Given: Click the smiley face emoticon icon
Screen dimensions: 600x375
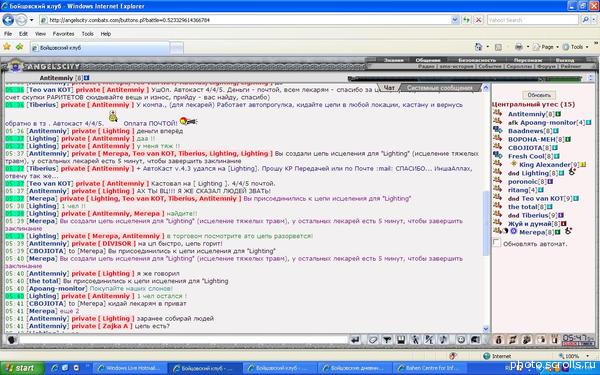Looking at the screenshot, I should click(x=461, y=340).
